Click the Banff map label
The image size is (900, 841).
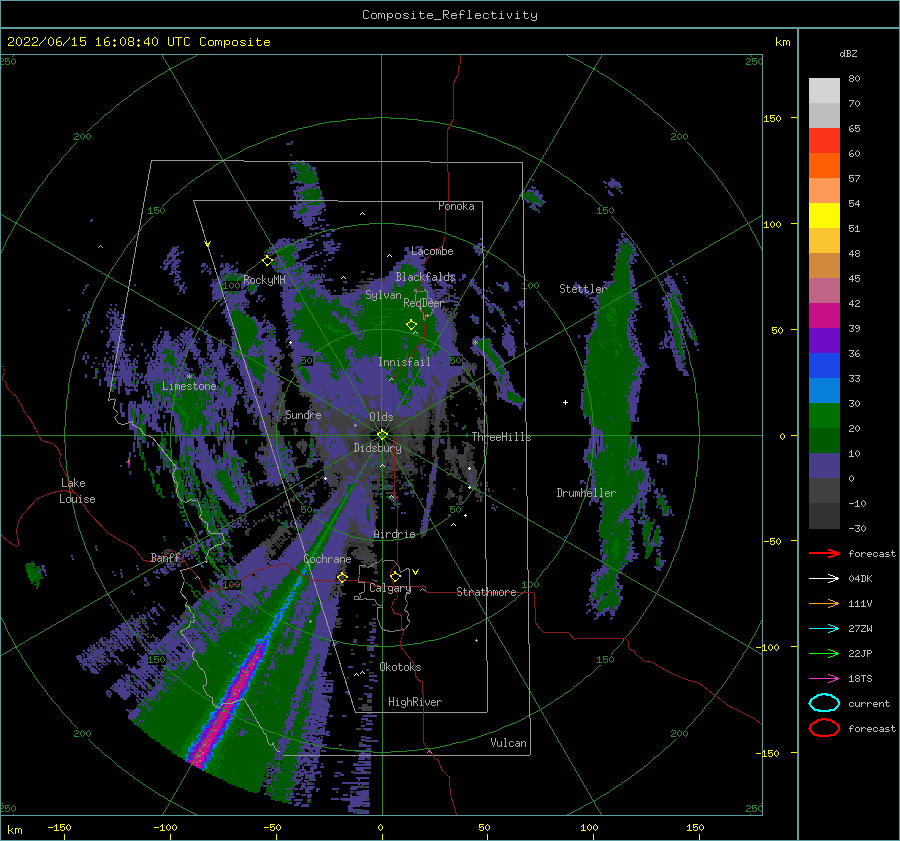coord(165,557)
